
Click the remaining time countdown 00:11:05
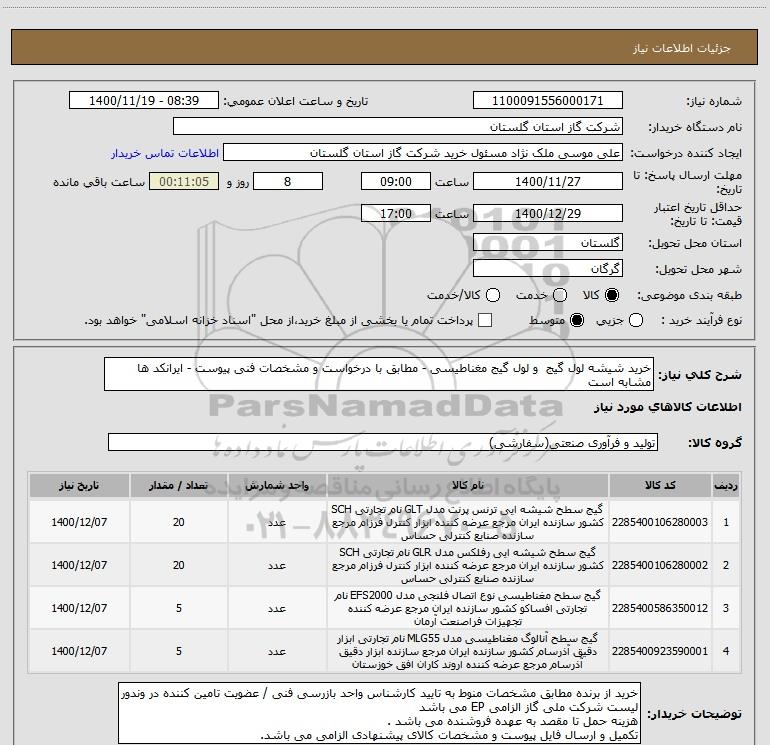click(184, 181)
